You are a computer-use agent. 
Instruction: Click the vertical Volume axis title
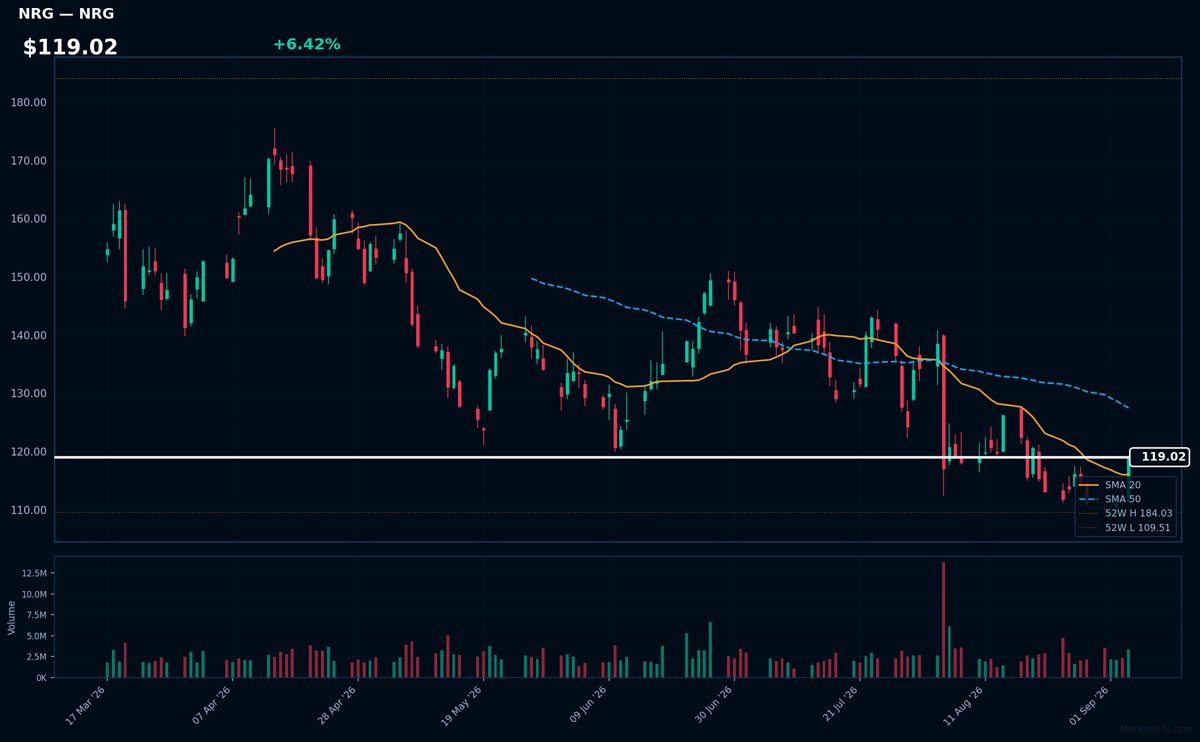pos(12,617)
